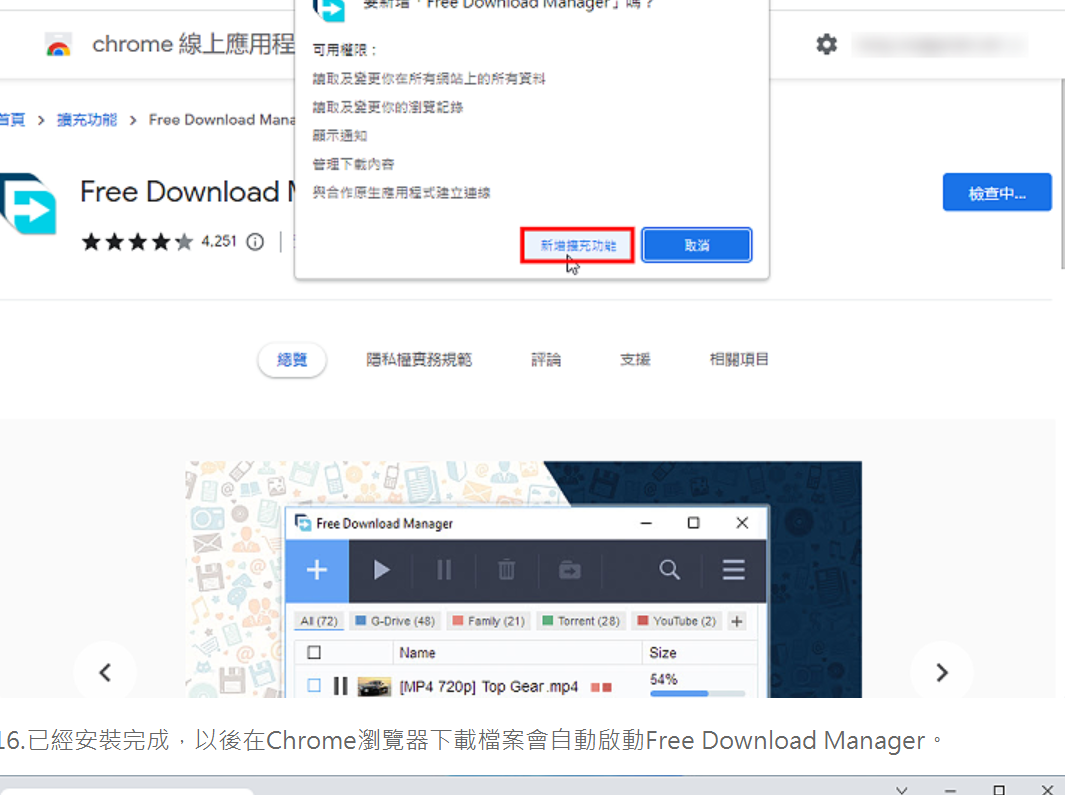Click the pause button in FDM preview toolbar
The image size is (1065, 795).
tap(444, 569)
